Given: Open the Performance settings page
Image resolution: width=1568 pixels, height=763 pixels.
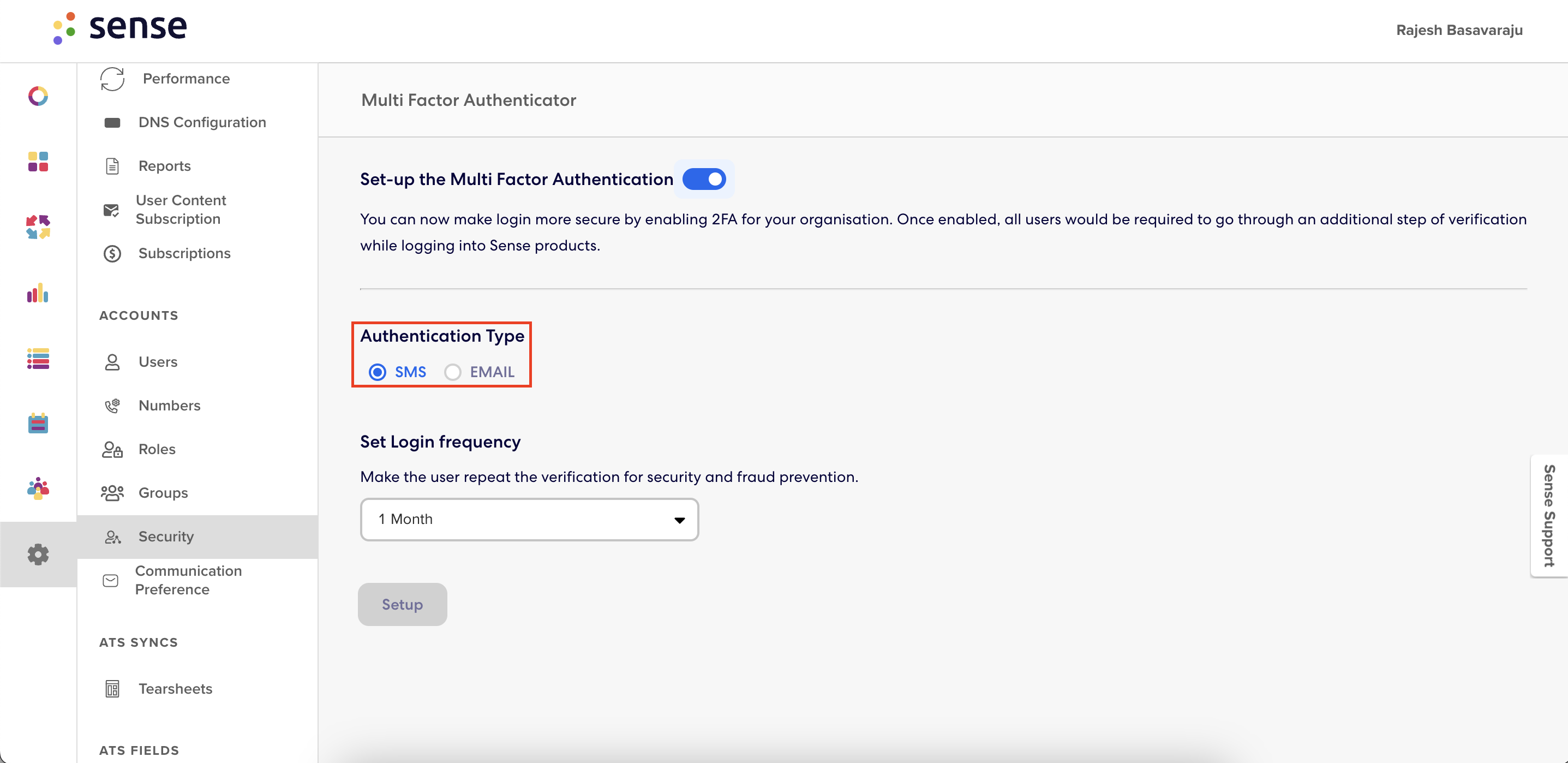Looking at the screenshot, I should 185,79.
